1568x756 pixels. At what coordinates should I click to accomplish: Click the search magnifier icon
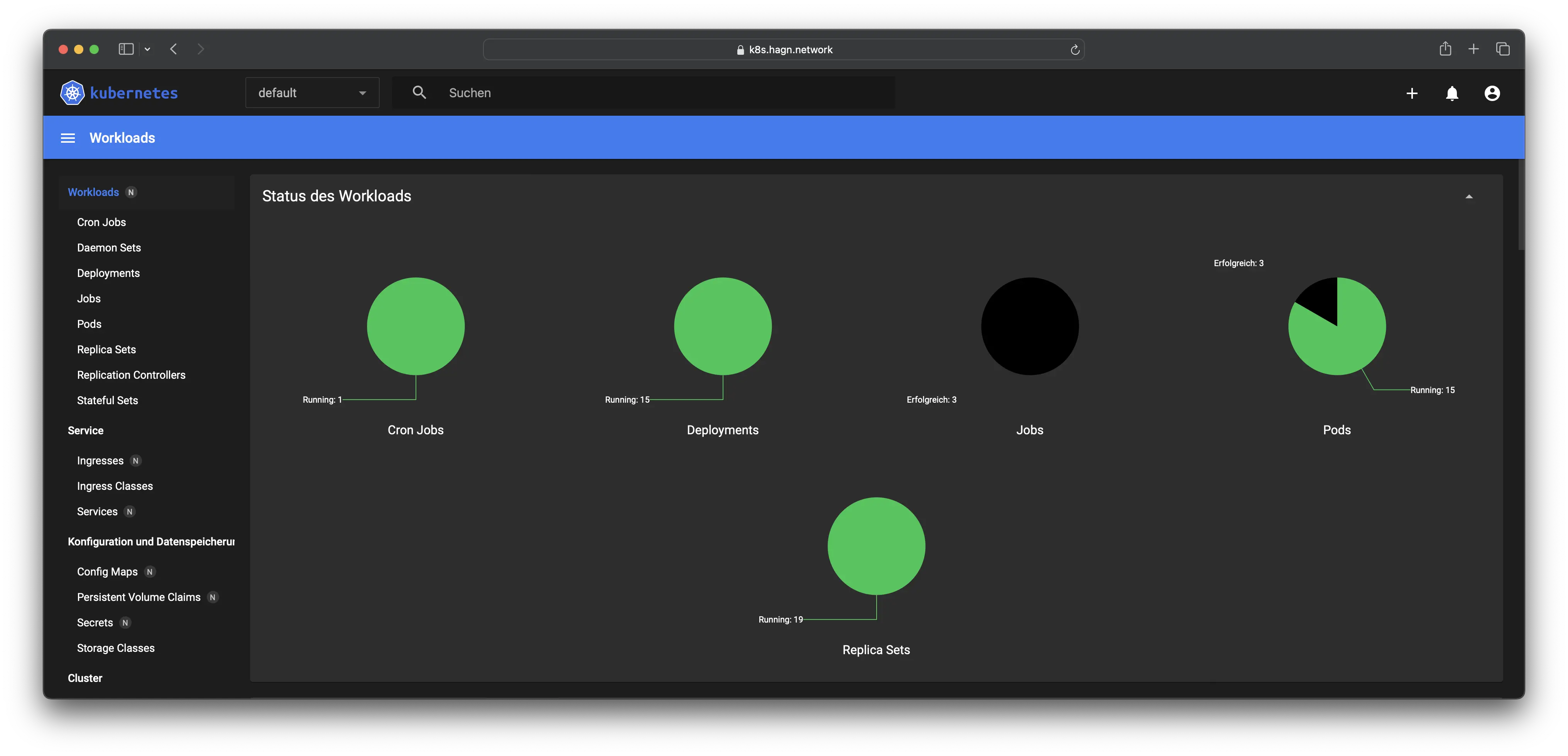419,93
